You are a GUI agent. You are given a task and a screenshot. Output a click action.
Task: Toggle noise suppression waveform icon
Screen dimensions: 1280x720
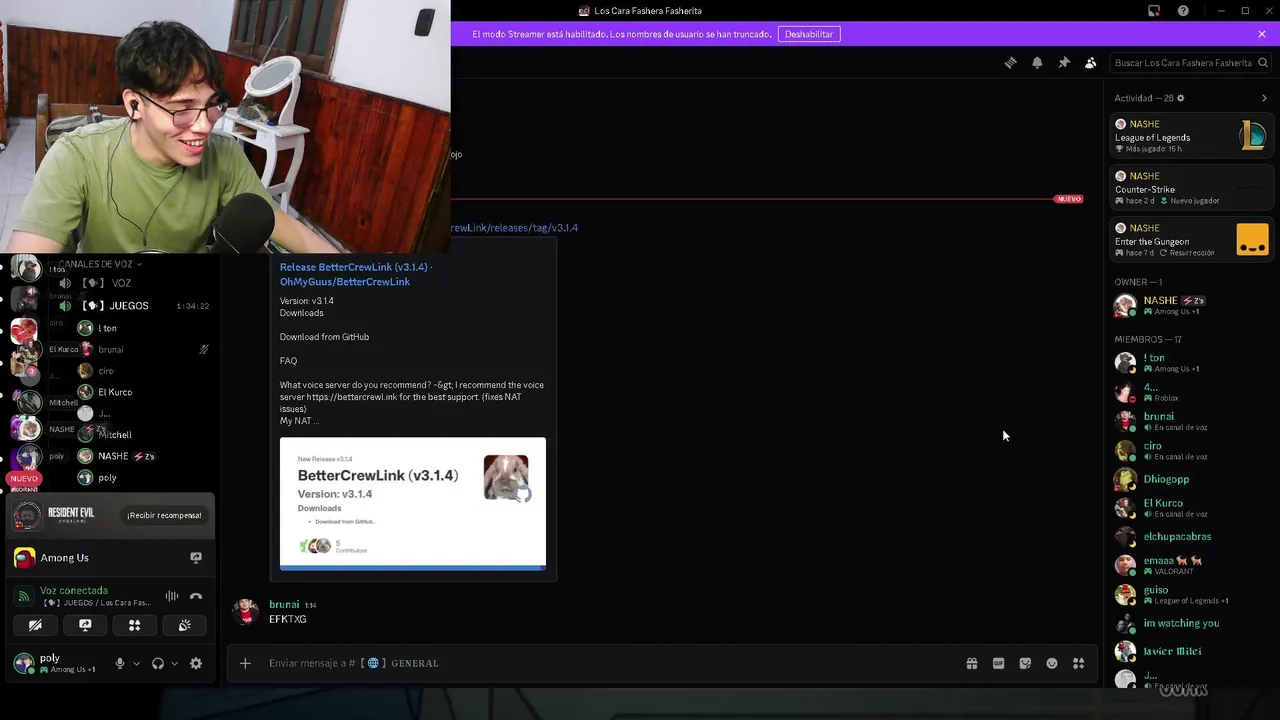[x=172, y=596]
